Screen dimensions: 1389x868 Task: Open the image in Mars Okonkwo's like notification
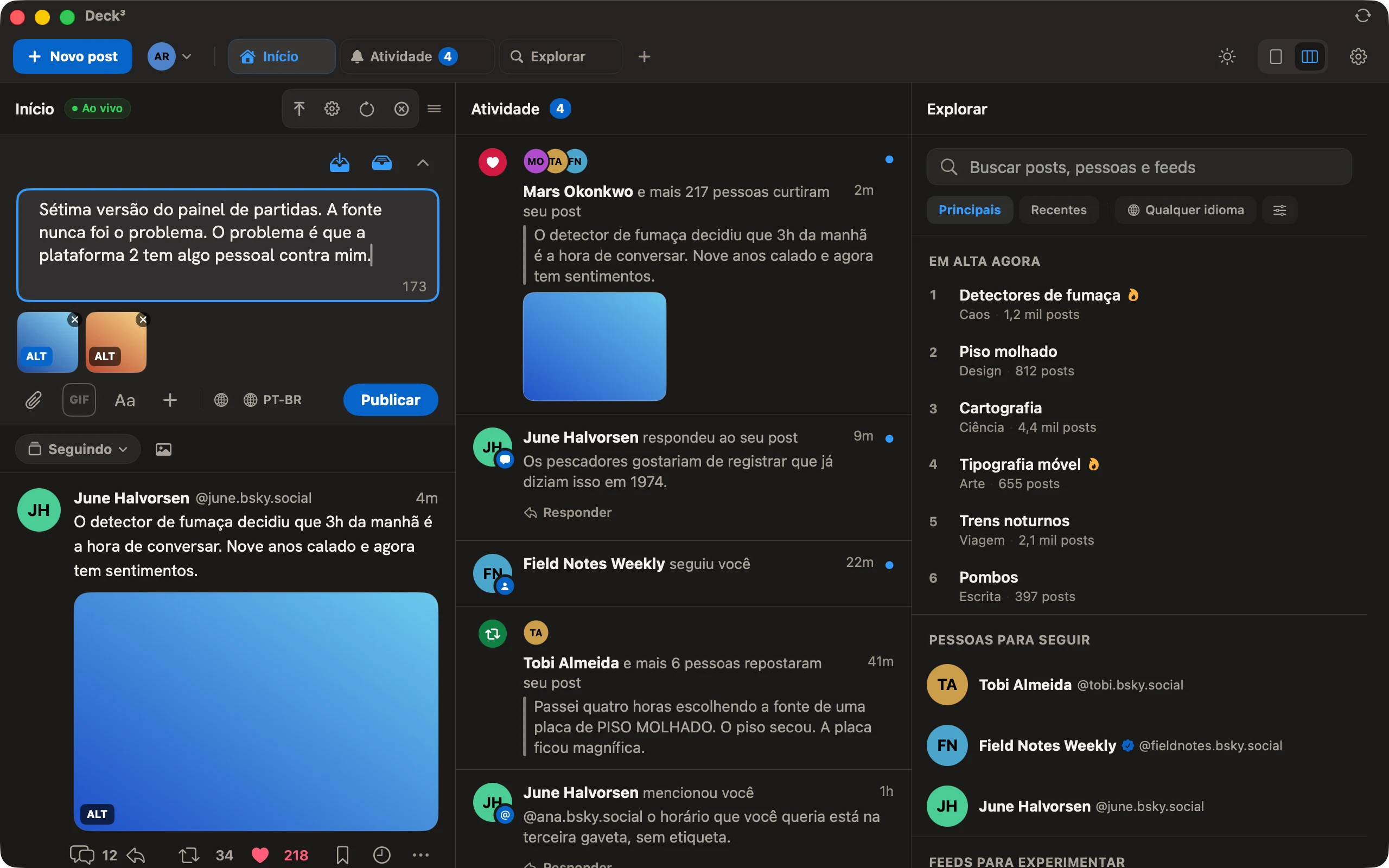[x=595, y=347]
